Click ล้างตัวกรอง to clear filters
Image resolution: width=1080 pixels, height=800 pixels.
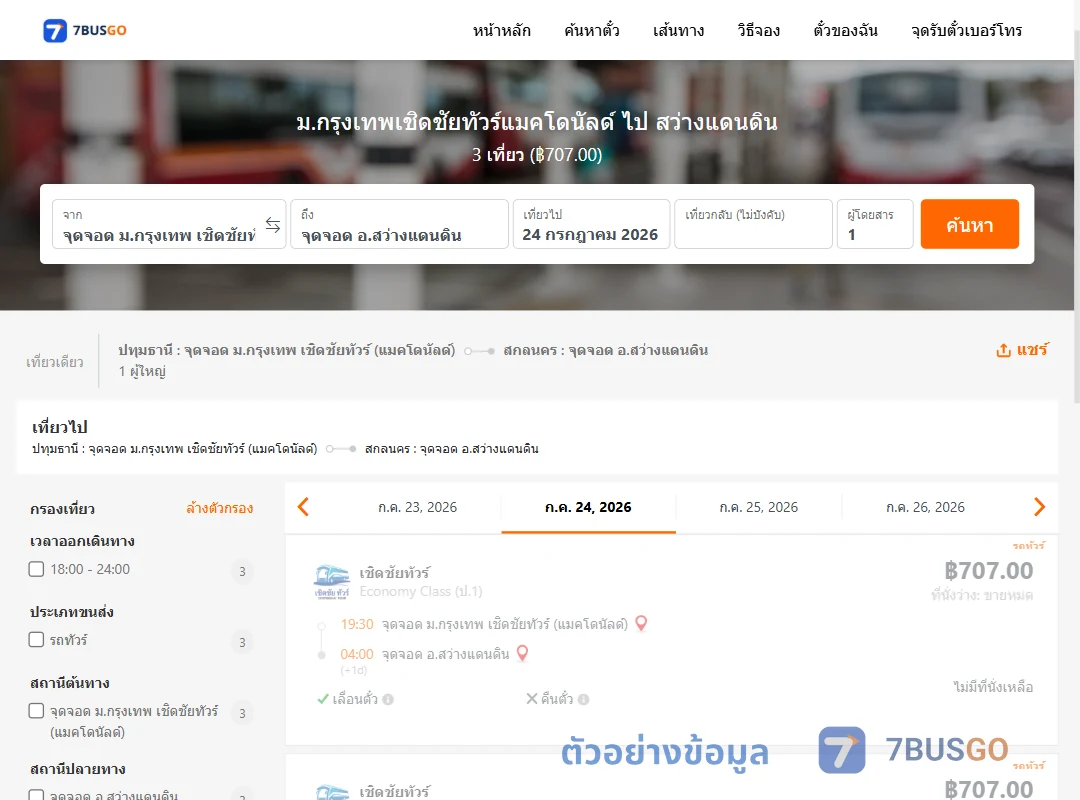(x=220, y=509)
